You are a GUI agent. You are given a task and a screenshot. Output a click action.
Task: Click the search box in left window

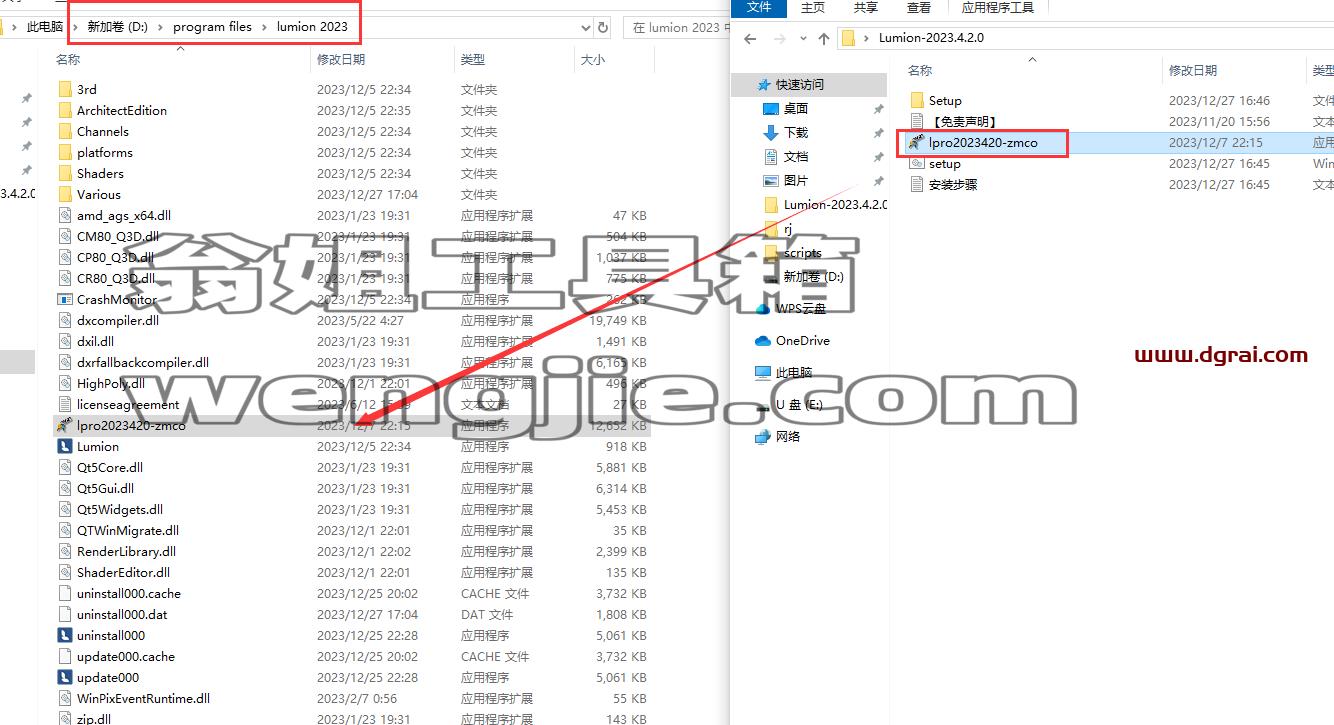(x=676, y=27)
